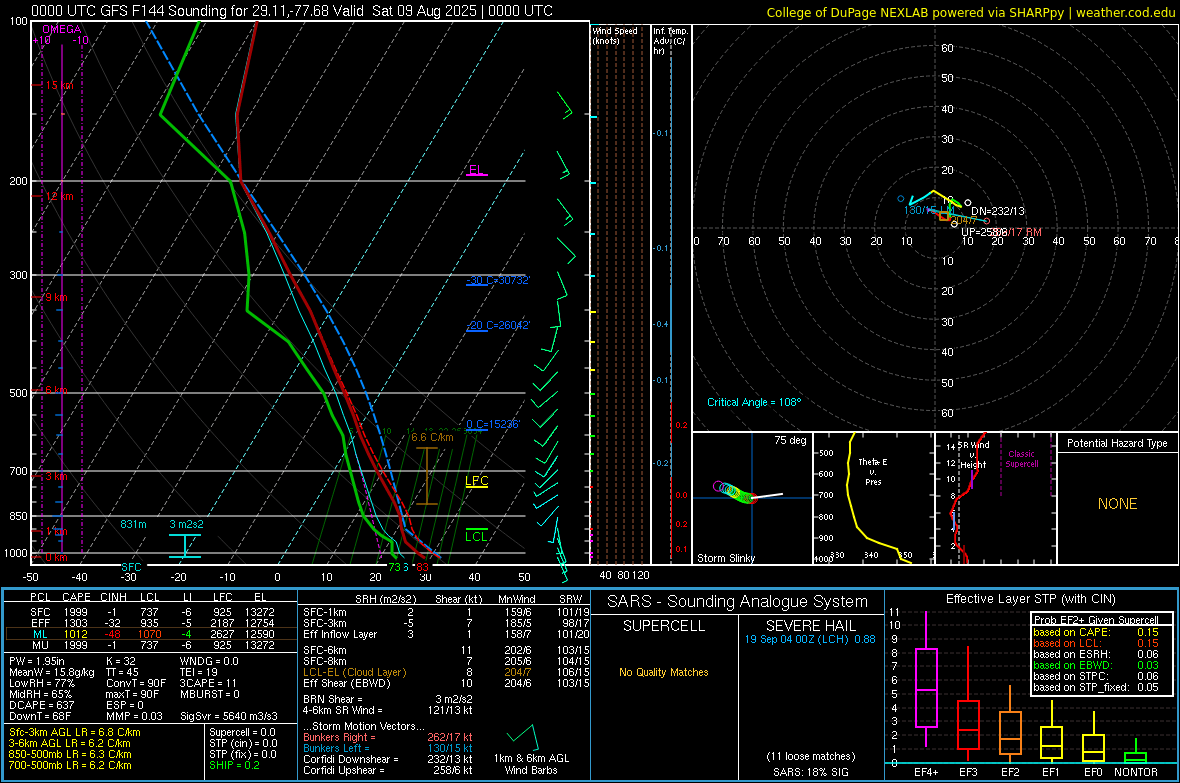Screen dimensions: 1180x783
Task: Click the 'Inf. Temp. Adv.' header
Action: tap(670, 41)
